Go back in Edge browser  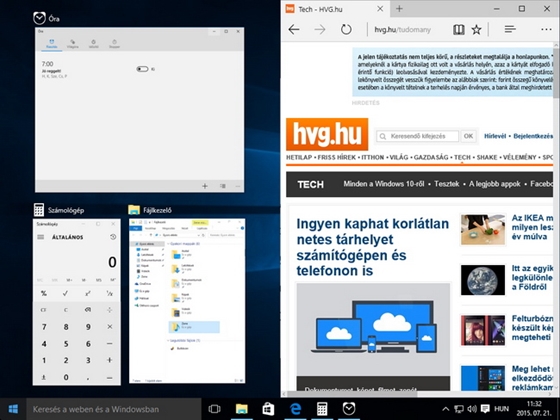pyautogui.click(x=294, y=29)
